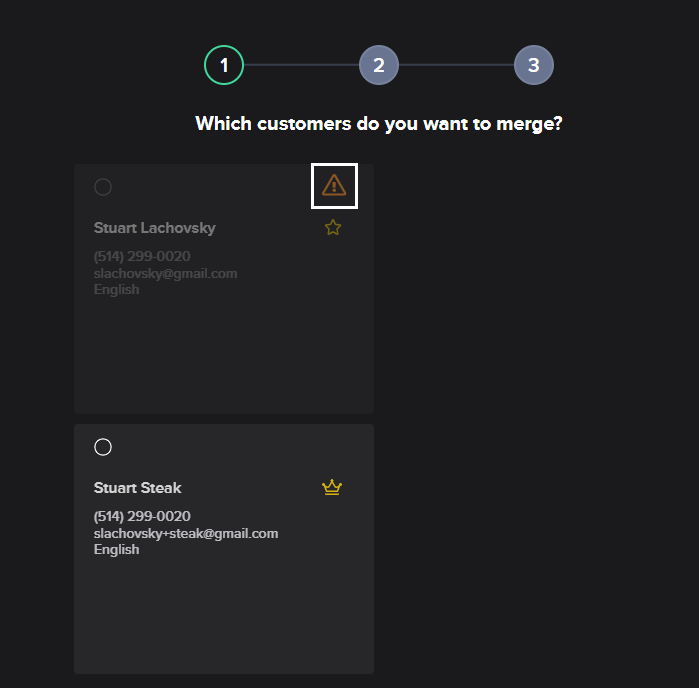Click the phone number on Stuart Steak's card
The width and height of the screenshot is (699, 688).
pos(142,517)
